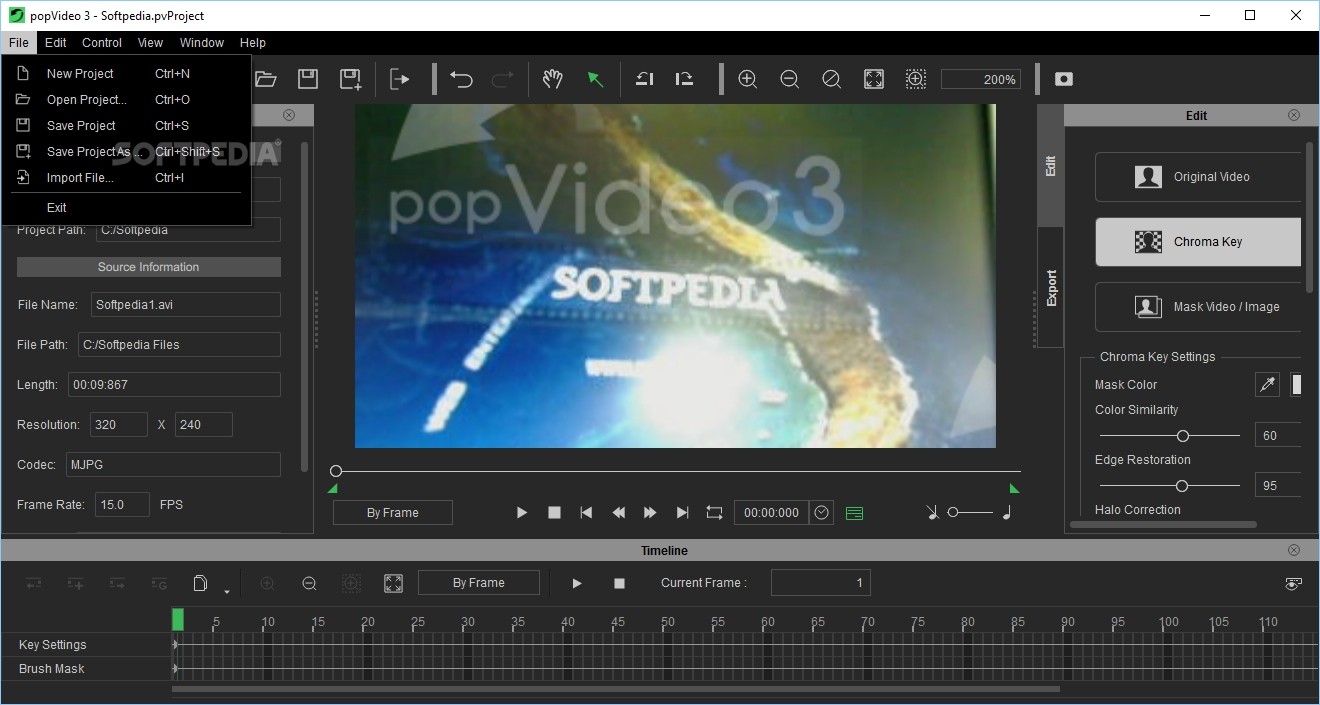Zoom out with the top toolbar magnifier

click(x=789, y=79)
